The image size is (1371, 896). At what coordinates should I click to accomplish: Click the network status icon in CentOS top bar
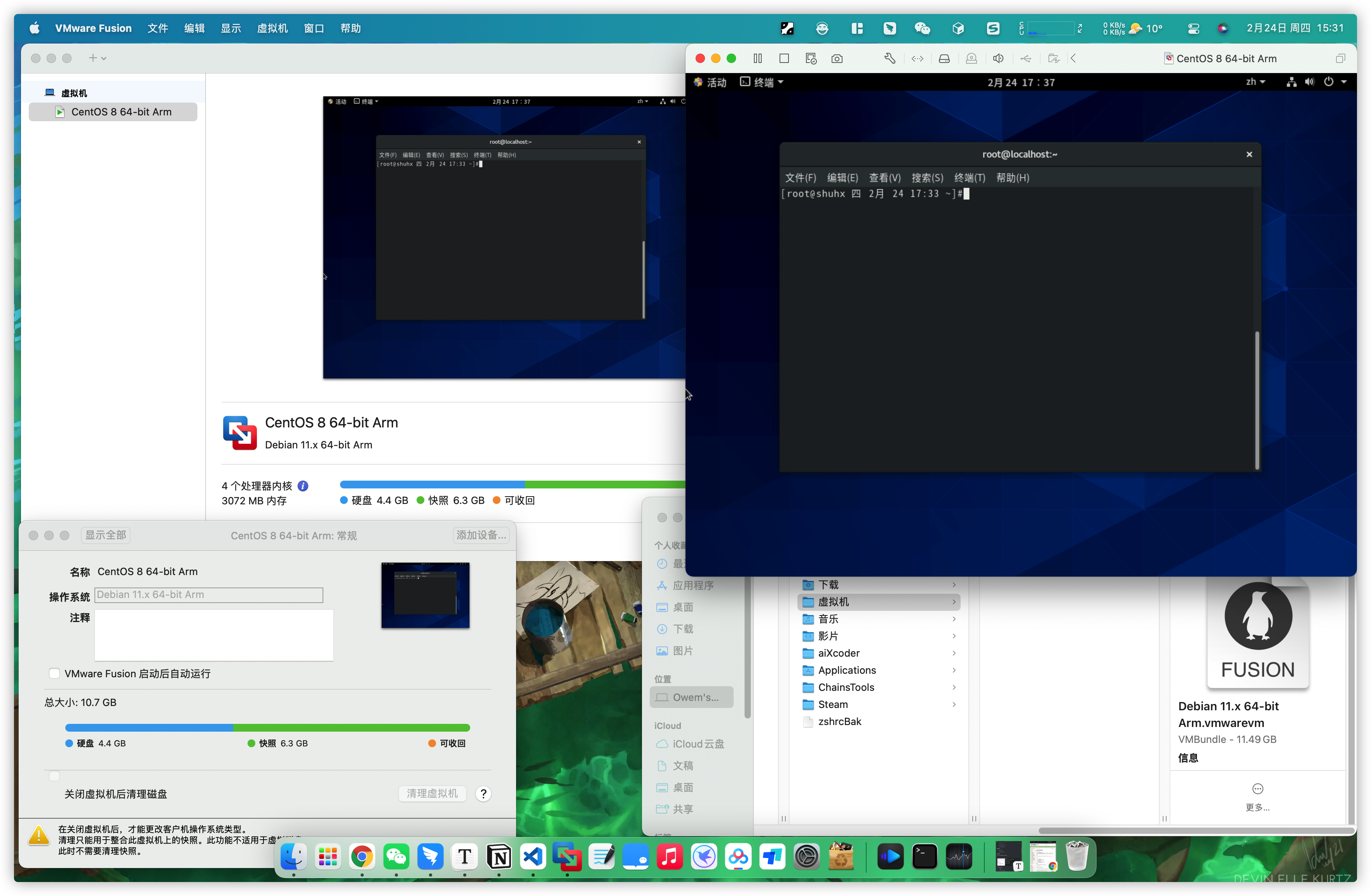tap(1291, 82)
